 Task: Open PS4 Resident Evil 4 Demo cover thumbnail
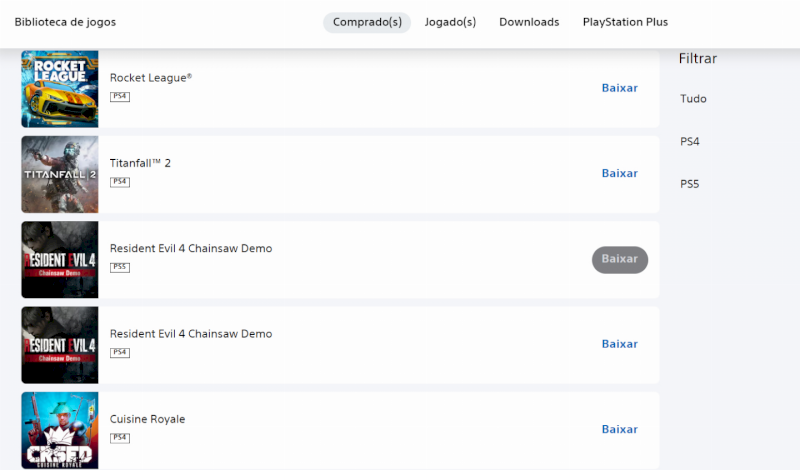[60, 345]
